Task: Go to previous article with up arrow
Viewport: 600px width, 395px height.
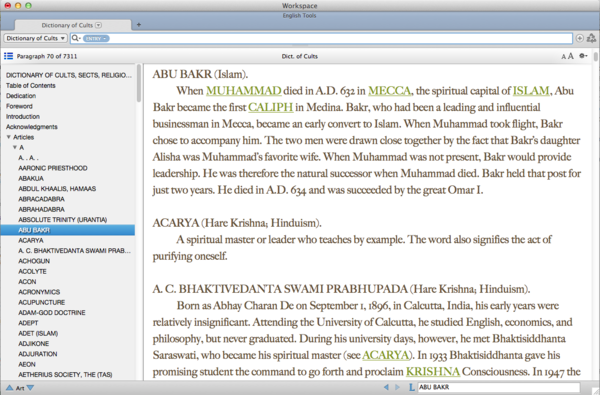Action: click(x=10, y=388)
